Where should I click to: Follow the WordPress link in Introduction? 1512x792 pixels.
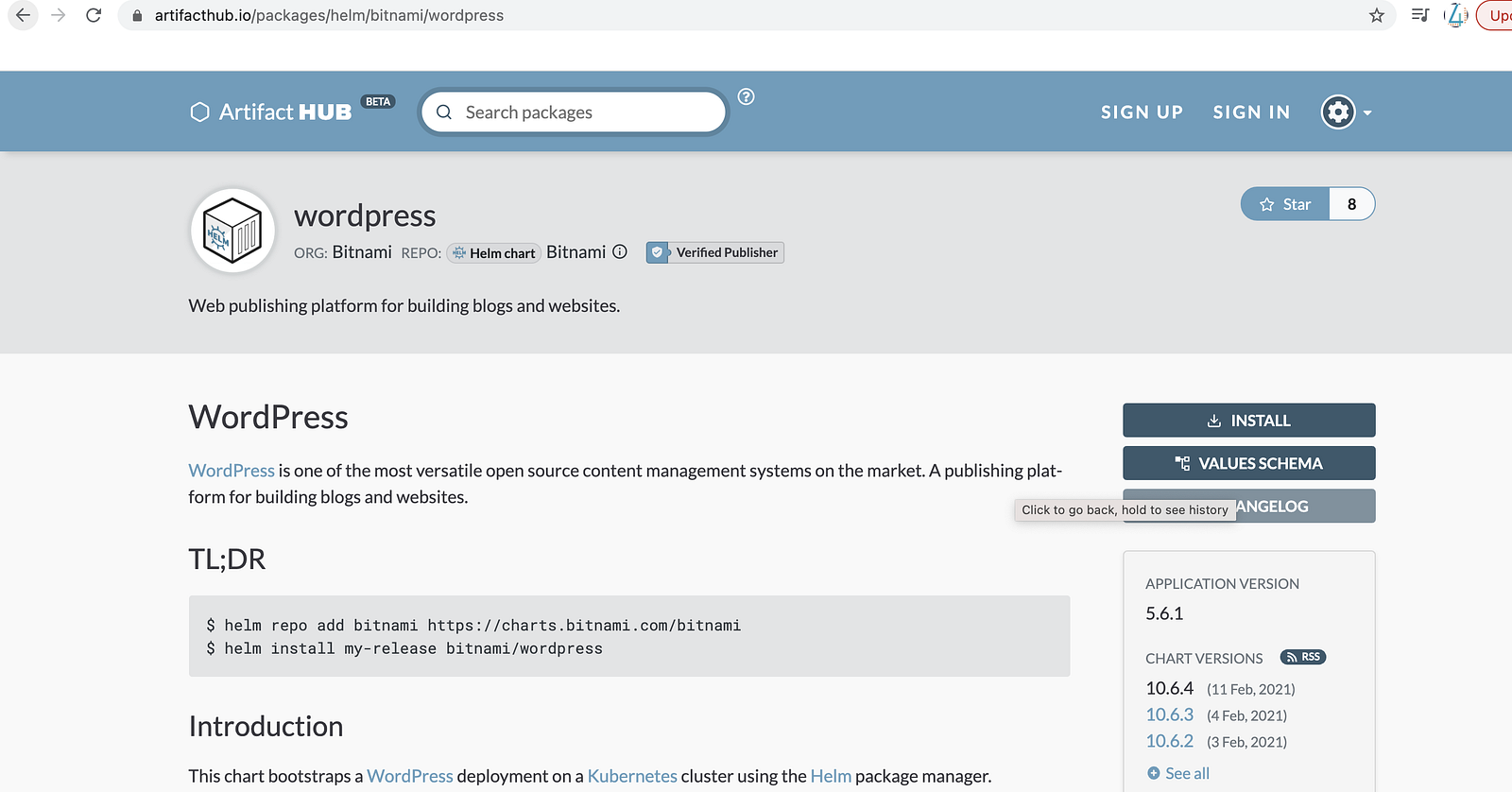point(410,776)
